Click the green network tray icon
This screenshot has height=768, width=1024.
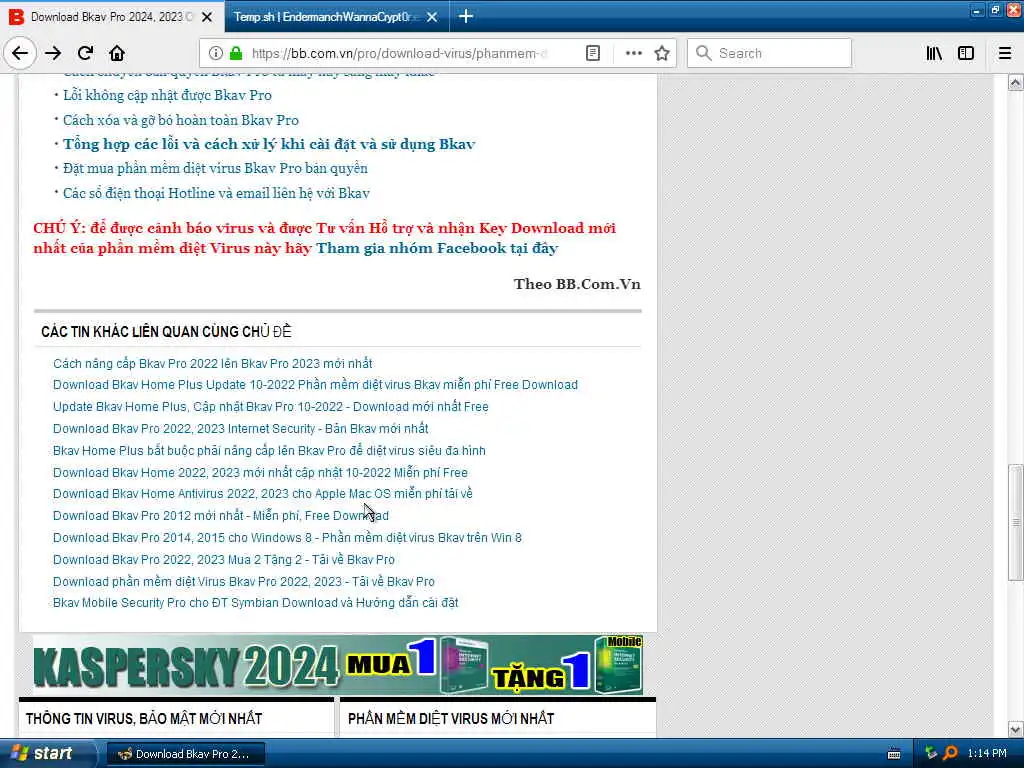coord(931,753)
